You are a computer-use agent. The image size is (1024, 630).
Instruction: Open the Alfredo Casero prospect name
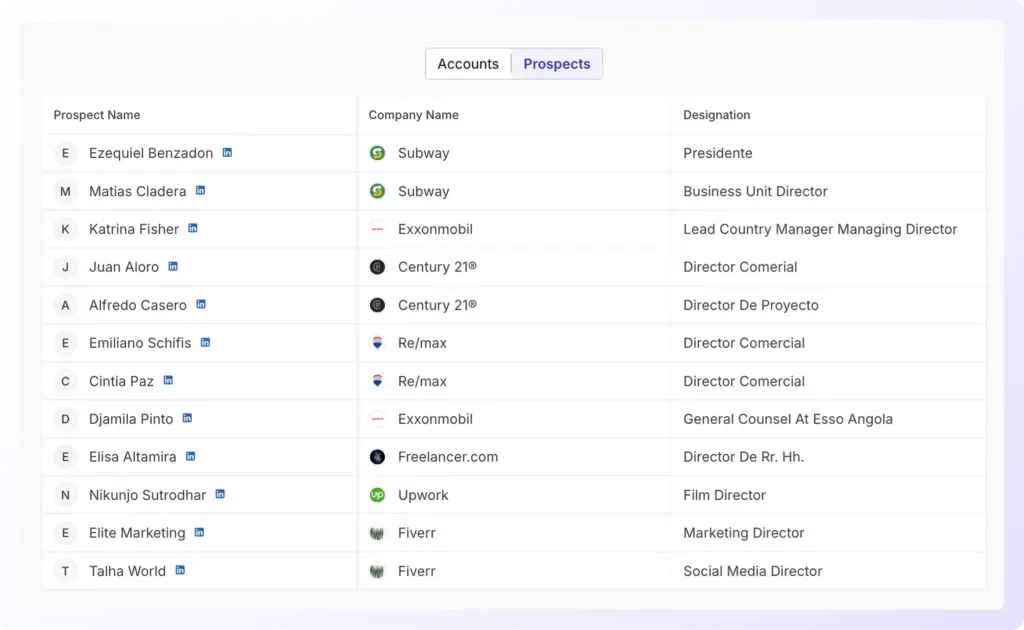click(138, 305)
